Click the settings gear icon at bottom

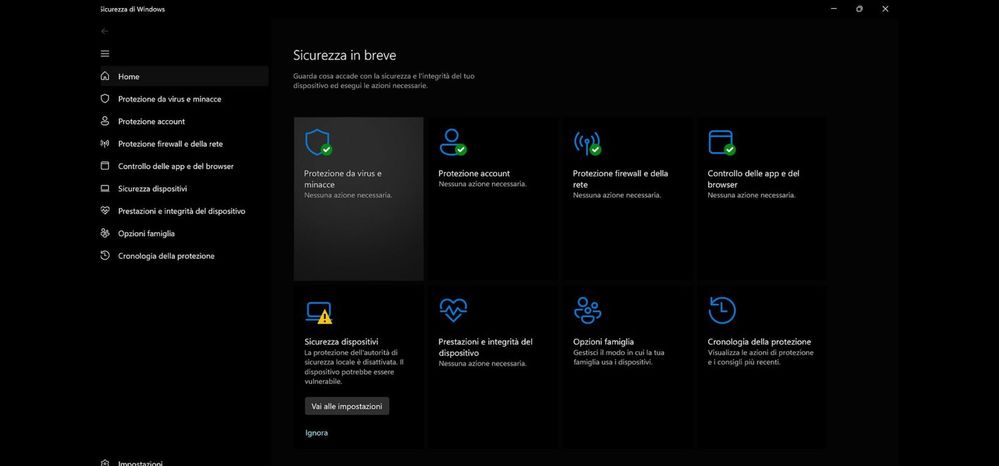[105, 463]
